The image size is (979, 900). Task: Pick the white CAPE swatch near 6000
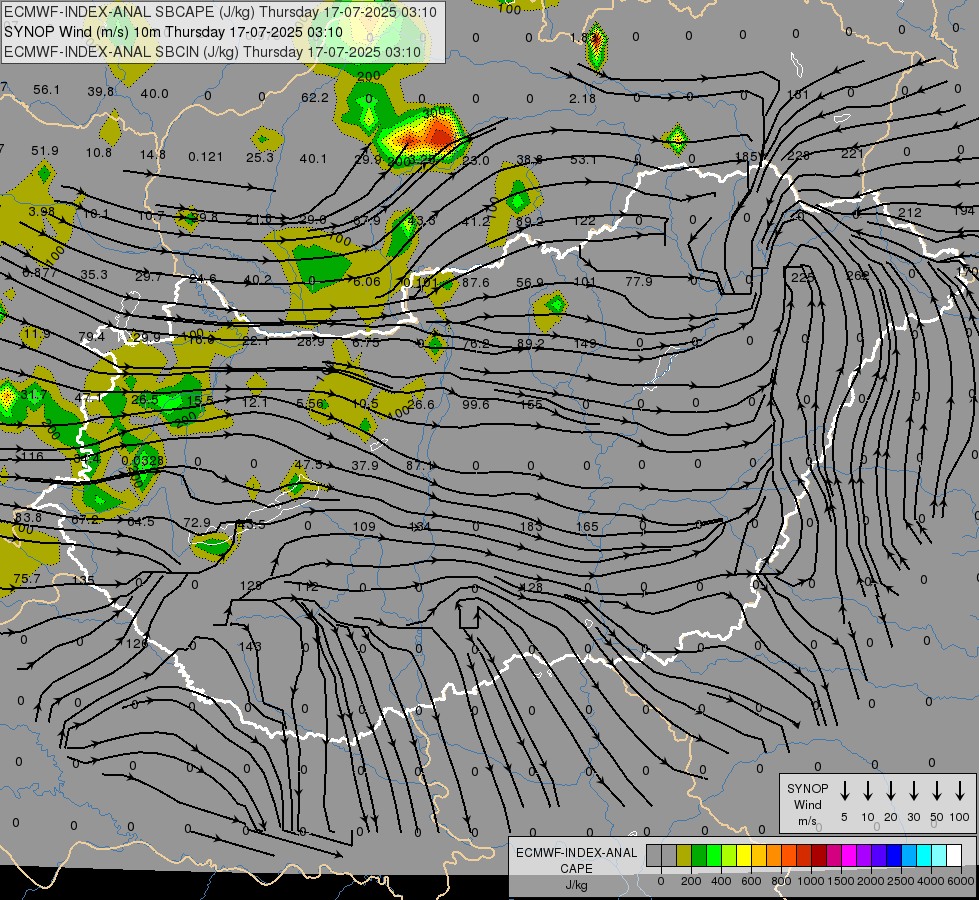[954, 856]
